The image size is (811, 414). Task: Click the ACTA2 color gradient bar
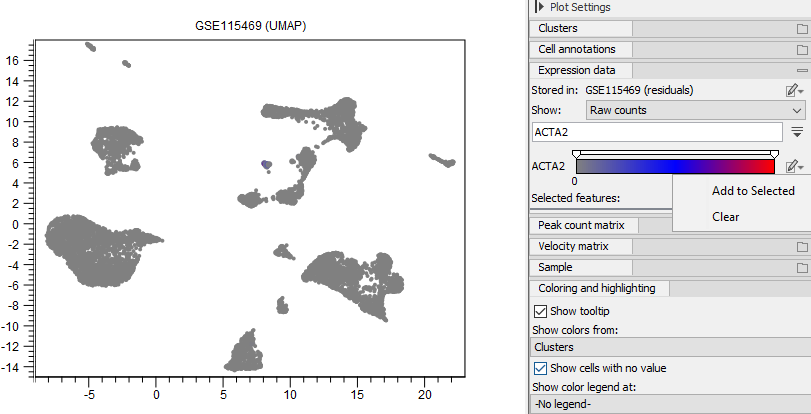pyautogui.click(x=675, y=167)
